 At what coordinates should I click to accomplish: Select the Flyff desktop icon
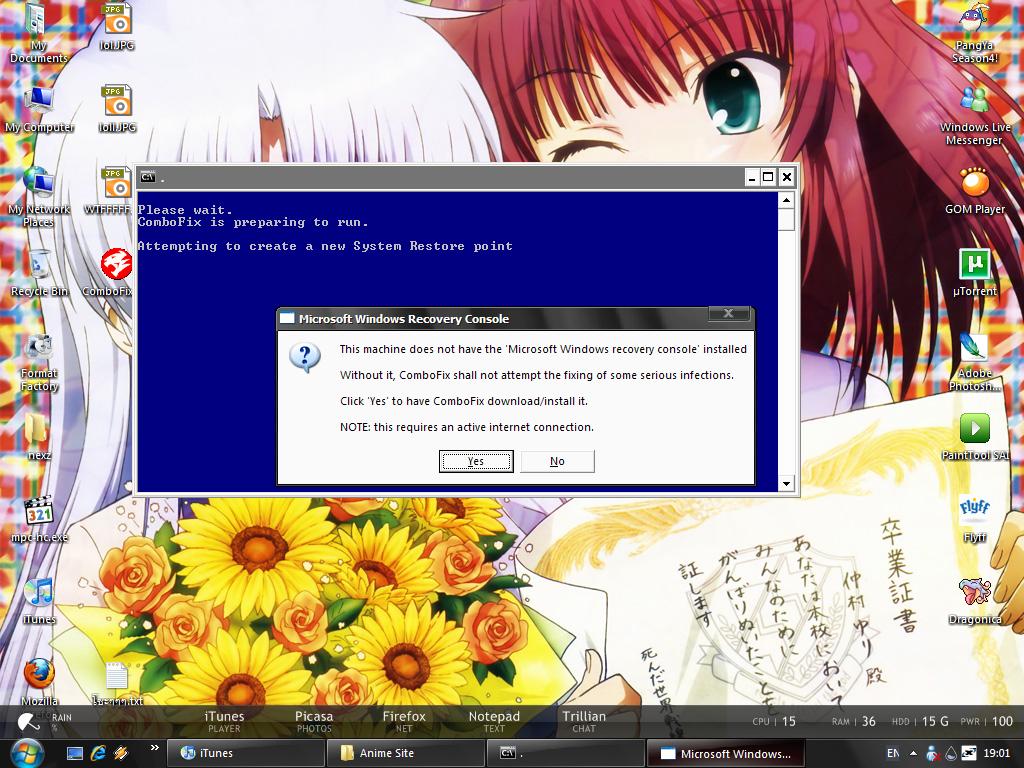(974, 519)
